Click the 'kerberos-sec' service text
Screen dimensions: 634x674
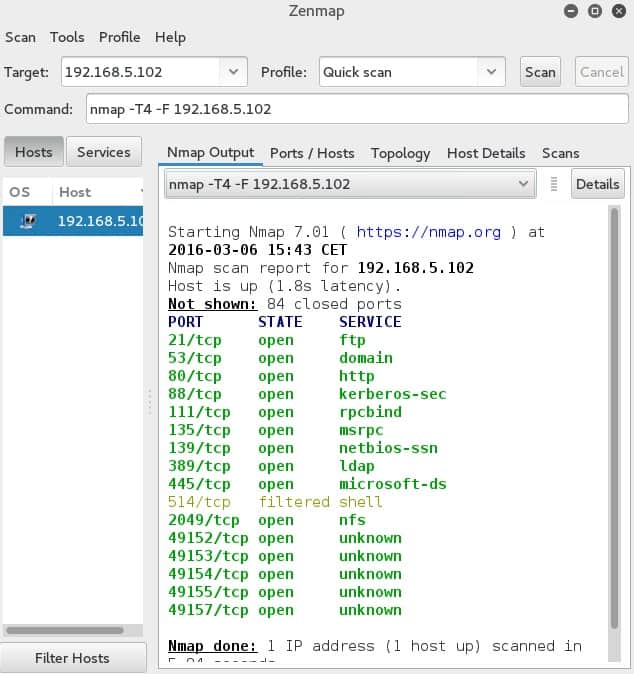(x=392, y=394)
